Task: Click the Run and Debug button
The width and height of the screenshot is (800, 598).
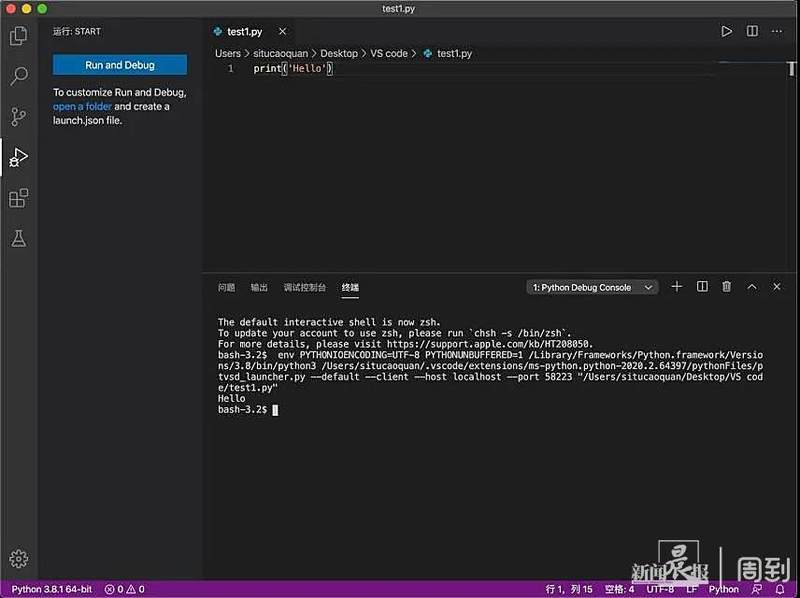Action: point(119,65)
